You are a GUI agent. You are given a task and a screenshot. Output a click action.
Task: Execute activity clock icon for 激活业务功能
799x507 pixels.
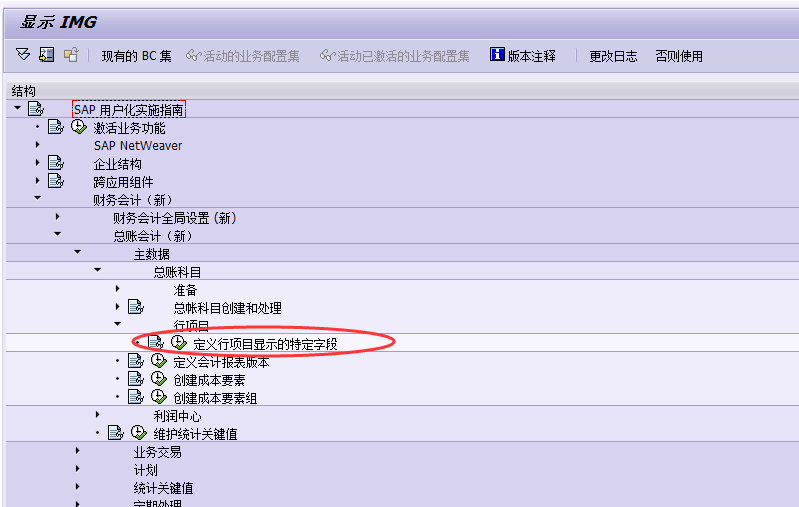(x=79, y=126)
